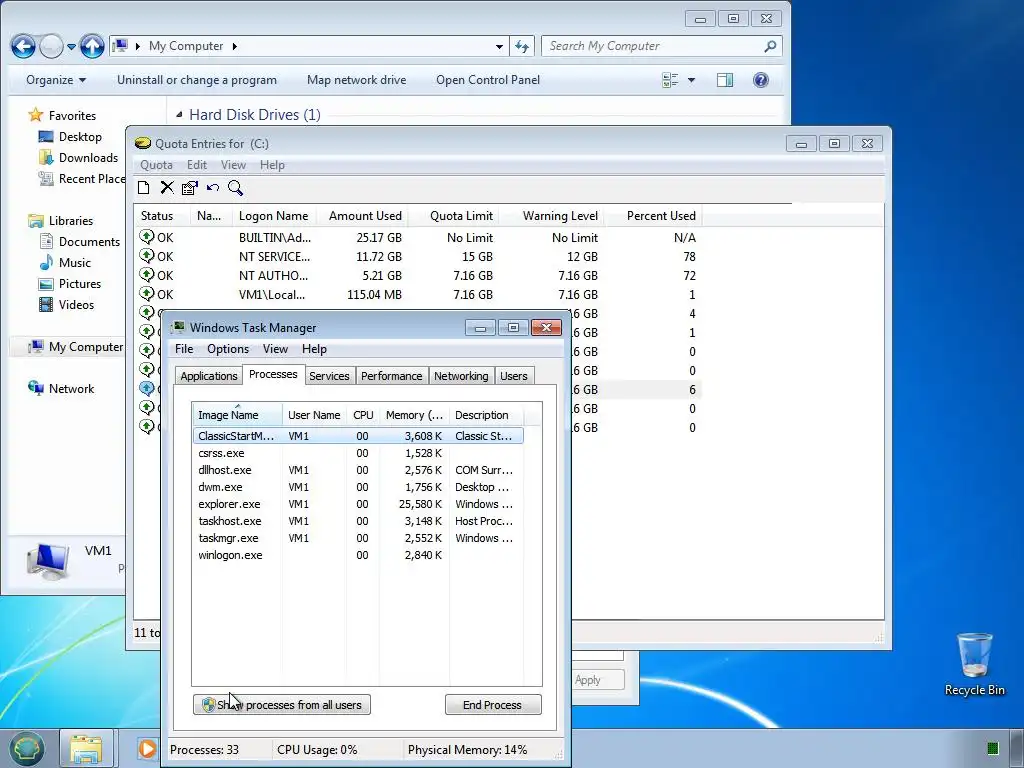The image size is (1024, 768).
Task: Click the search magnifier in Search My Computer
Action: [x=770, y=46]
